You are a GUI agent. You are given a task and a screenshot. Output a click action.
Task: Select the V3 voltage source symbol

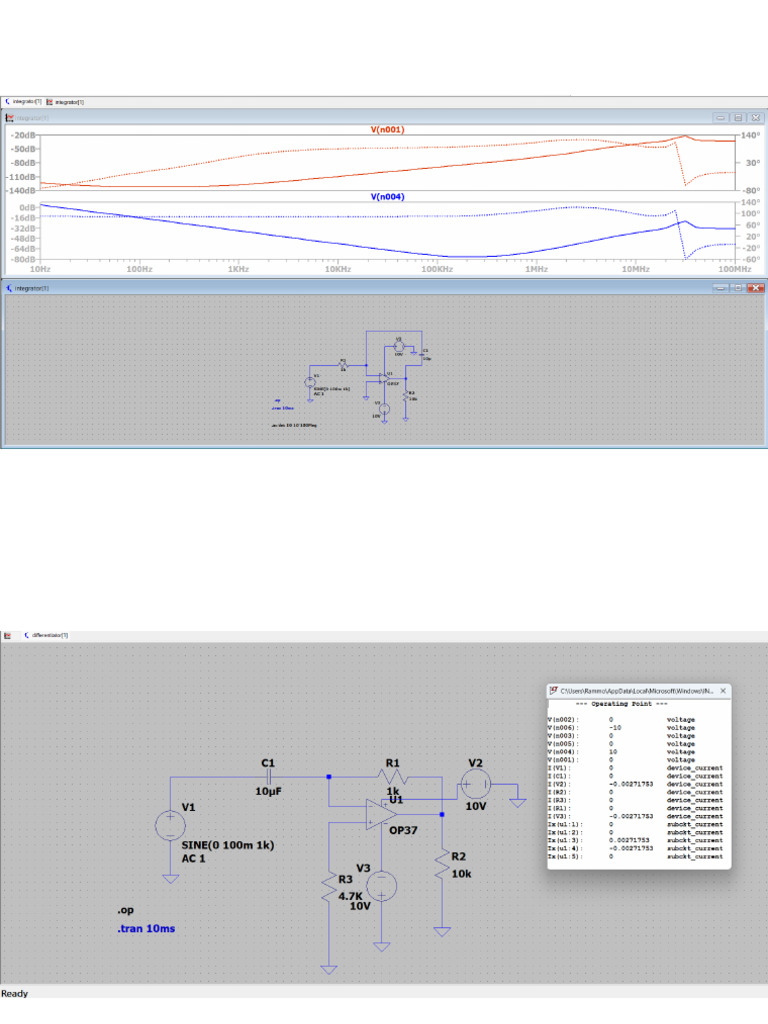tap(381, 886)
